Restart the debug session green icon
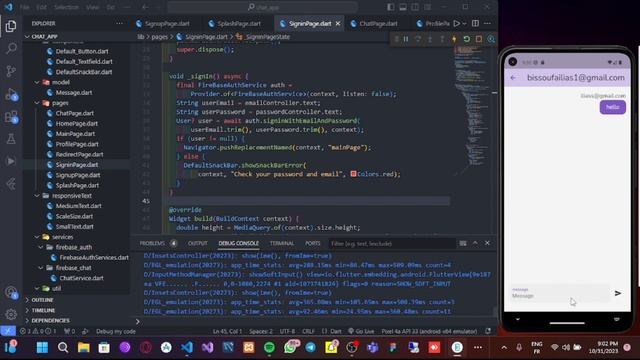 tap(466, 39)
